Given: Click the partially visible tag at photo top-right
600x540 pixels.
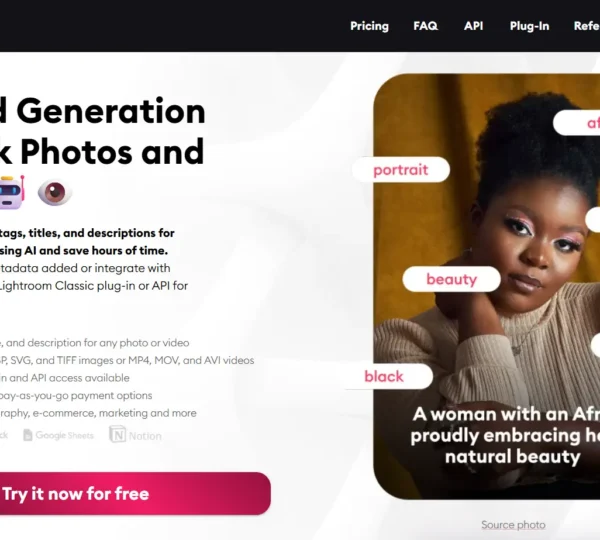Looking at the screenshot, I should [x=577, y=123].
